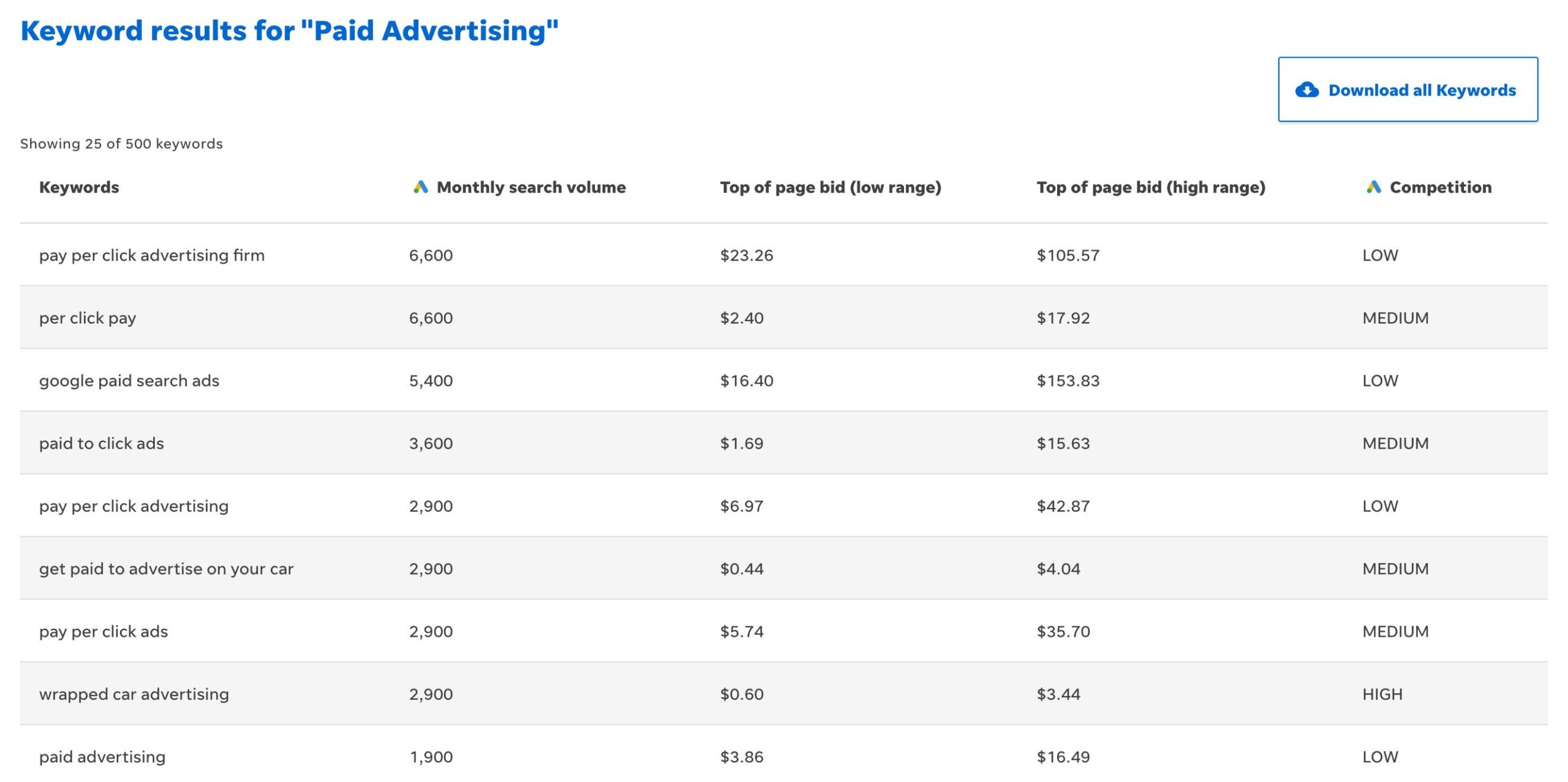Screen dimensions: 1568x782
Task: Click Top of page bid (high range) header
Action: point(1150,187)
